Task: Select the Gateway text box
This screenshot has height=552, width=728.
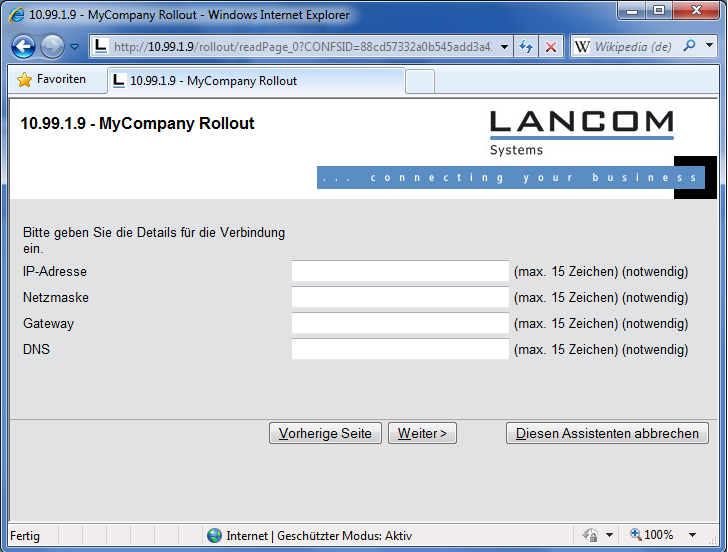Action: tap(400, 323)
